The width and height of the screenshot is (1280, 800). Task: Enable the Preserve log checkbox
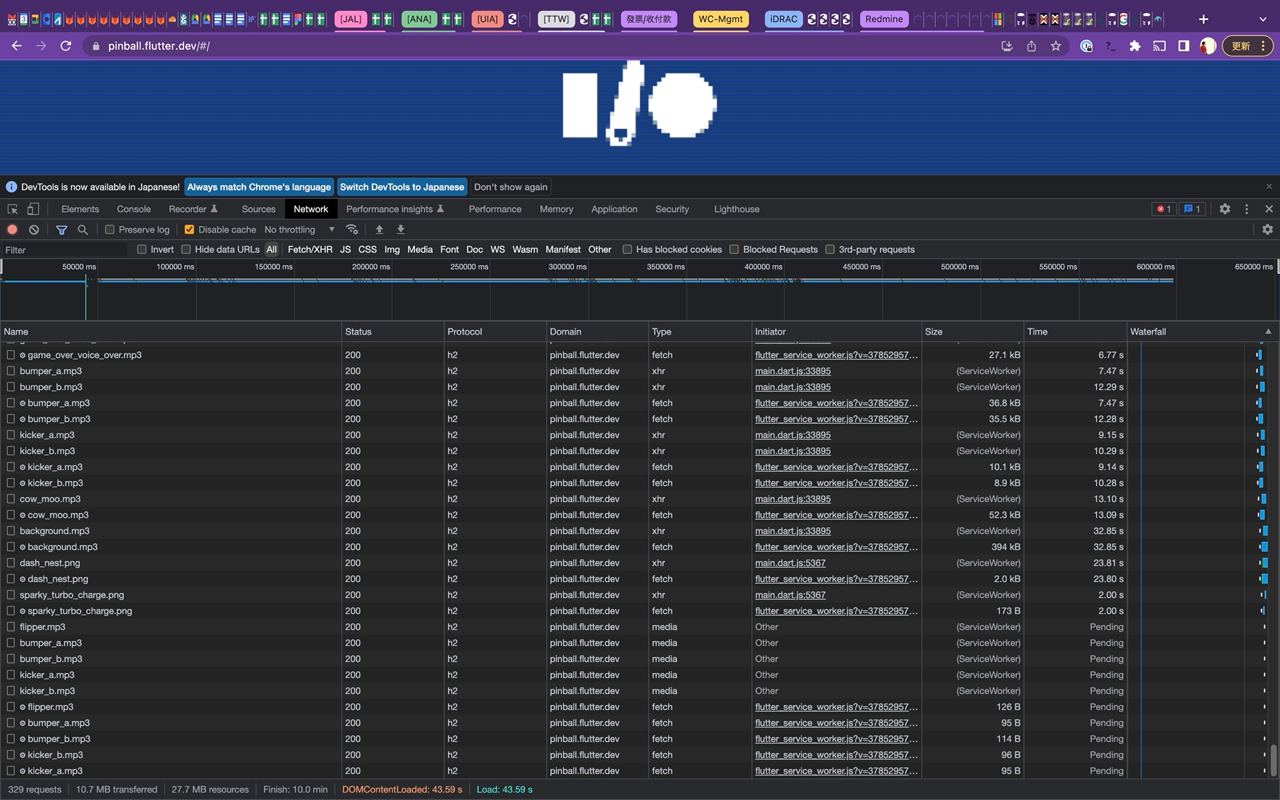pos(110,229)
